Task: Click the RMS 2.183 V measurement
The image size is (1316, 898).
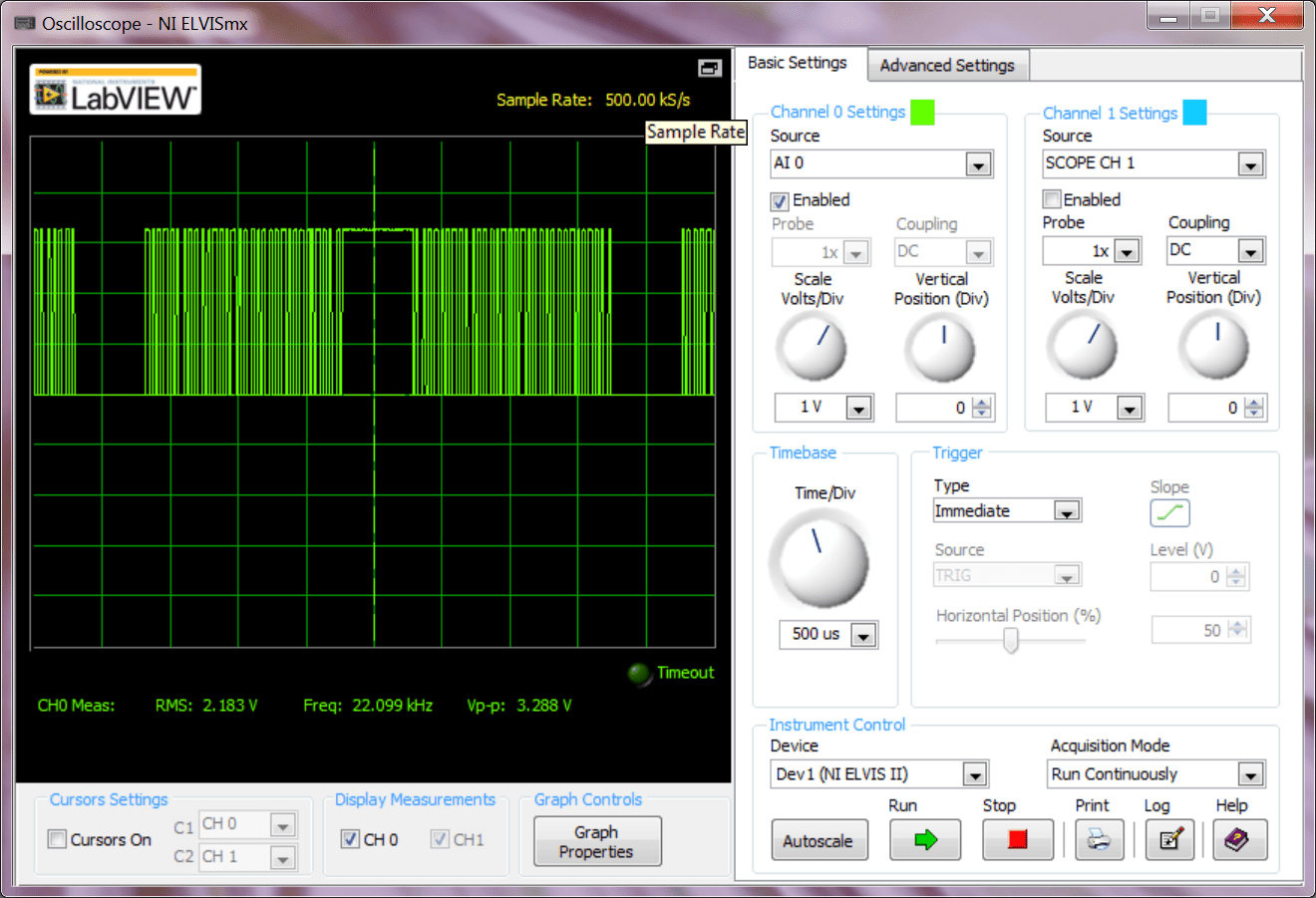Action: click(x=206, y=706)
